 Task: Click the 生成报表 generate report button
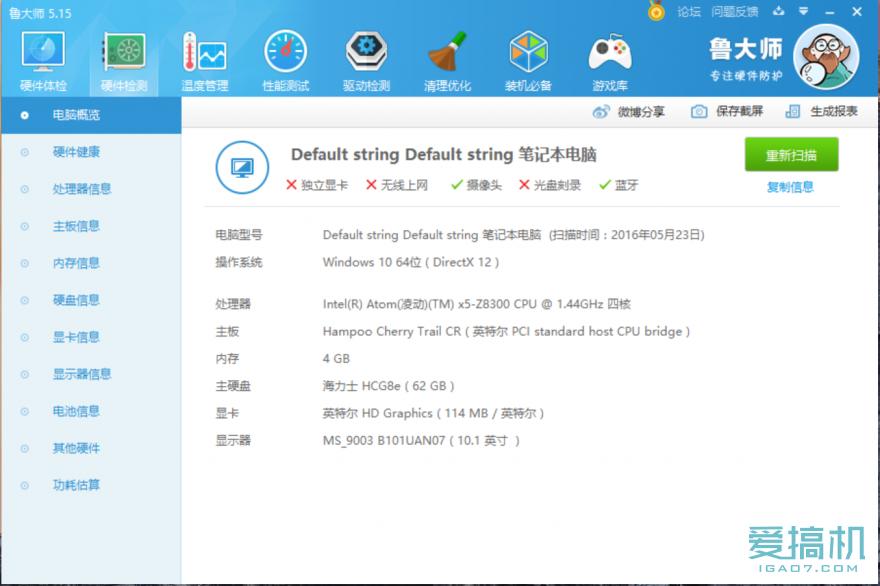[x=821, y=111]
